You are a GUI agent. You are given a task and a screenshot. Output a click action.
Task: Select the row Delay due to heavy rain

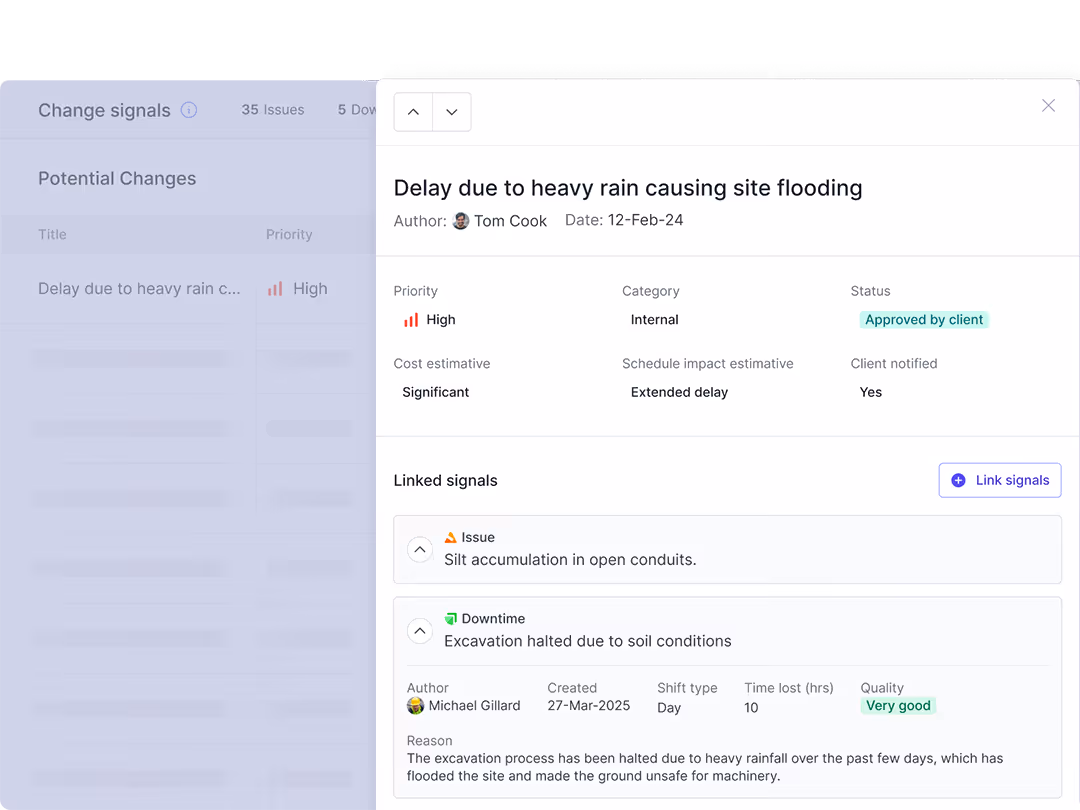point(139,288)
